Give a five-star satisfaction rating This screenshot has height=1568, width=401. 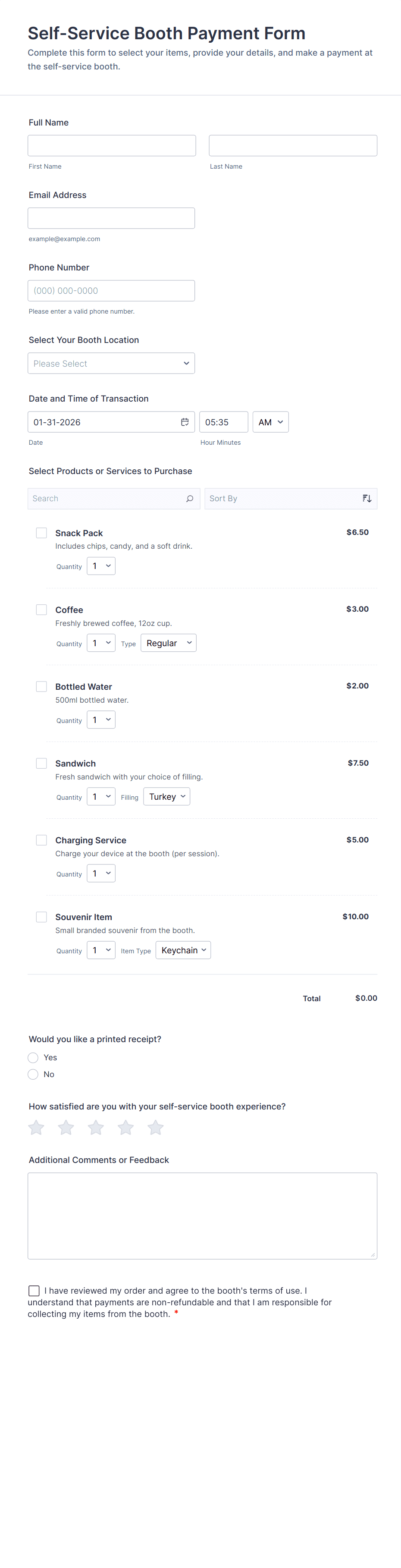click(156, 1127)
